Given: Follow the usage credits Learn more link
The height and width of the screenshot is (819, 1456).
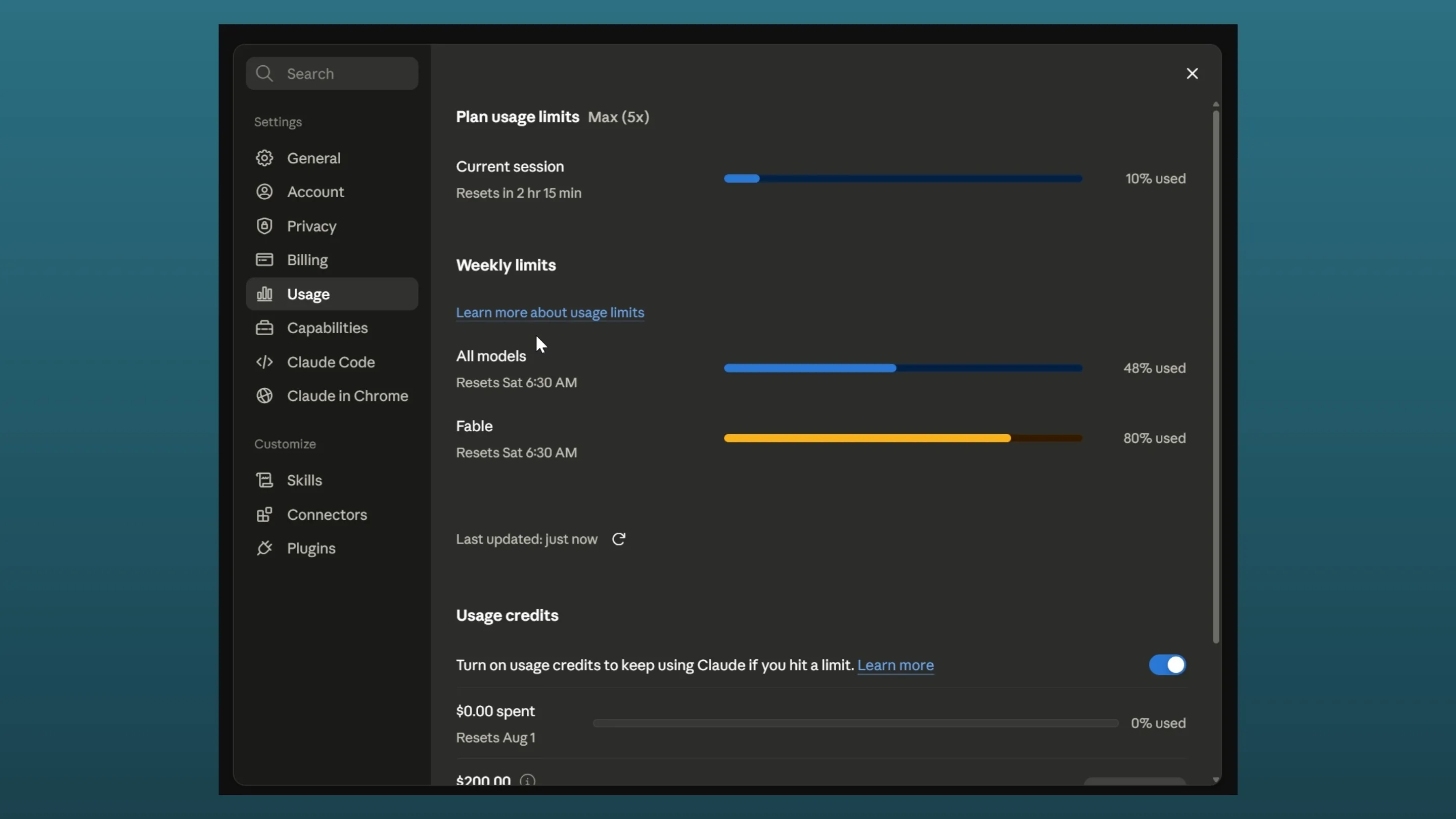Looking at the screenshot, I should (895, 665).
